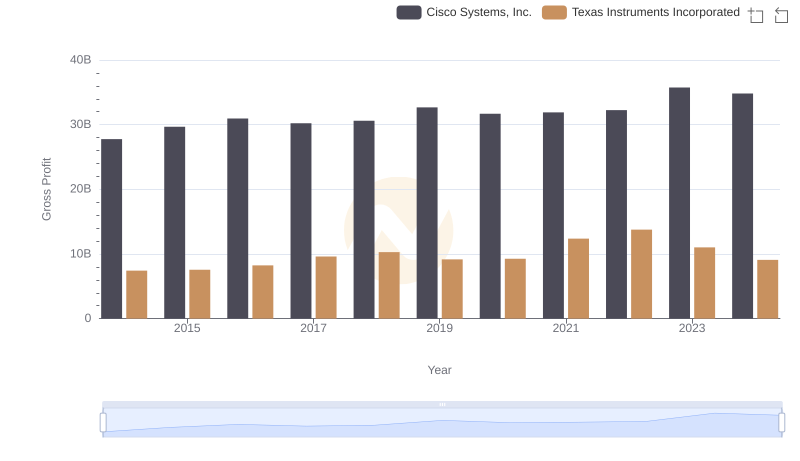
Task: Click the Cisco bar for 2023
Action: (679, 203)
